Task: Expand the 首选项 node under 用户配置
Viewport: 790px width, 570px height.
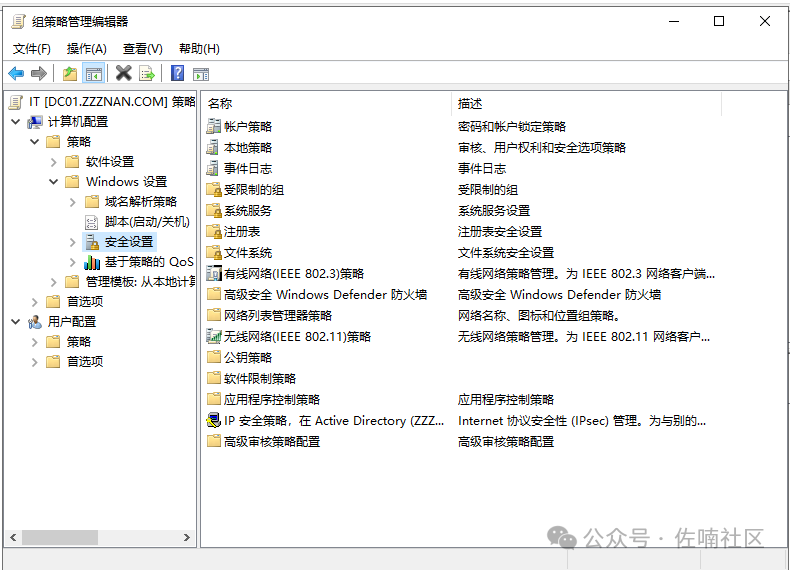Action: [x=34, y=362]
